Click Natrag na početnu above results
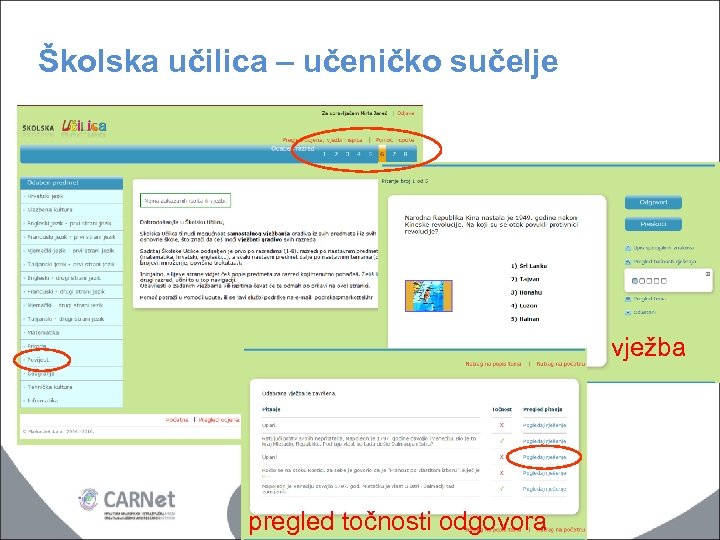The width and height of the screenshot is (720, 540). coord(561,364)
